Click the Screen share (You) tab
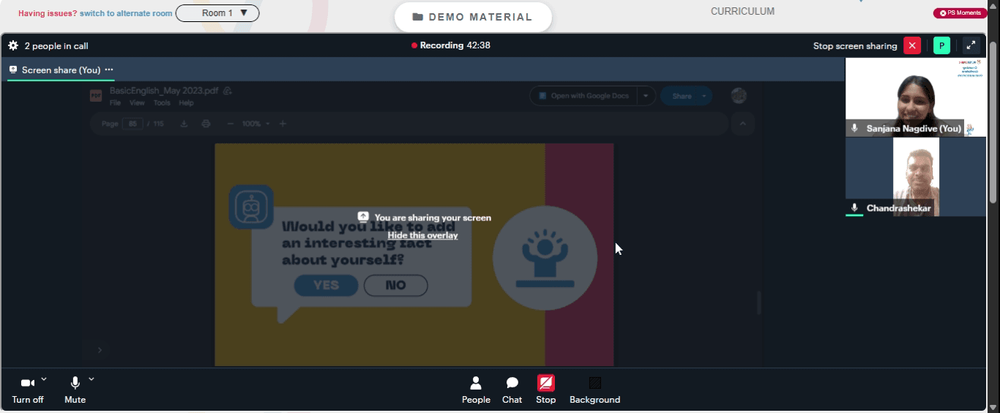The height and width of the screenshot is (413, 1000). pyautogui.click(x=61, y=70)
